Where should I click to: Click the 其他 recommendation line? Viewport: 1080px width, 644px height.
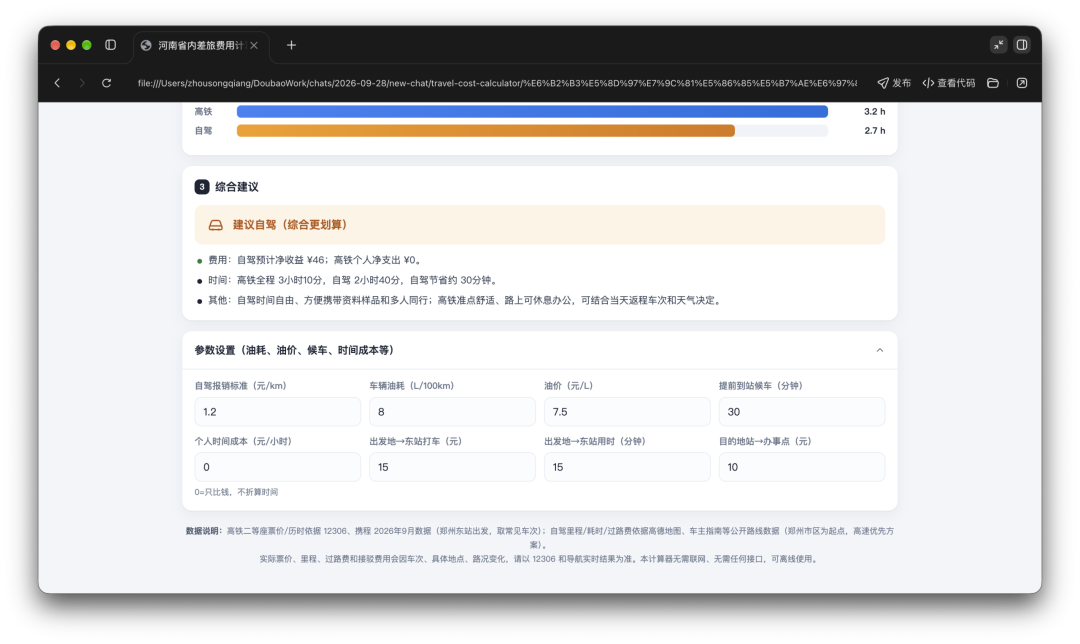(x=465, y=300)
